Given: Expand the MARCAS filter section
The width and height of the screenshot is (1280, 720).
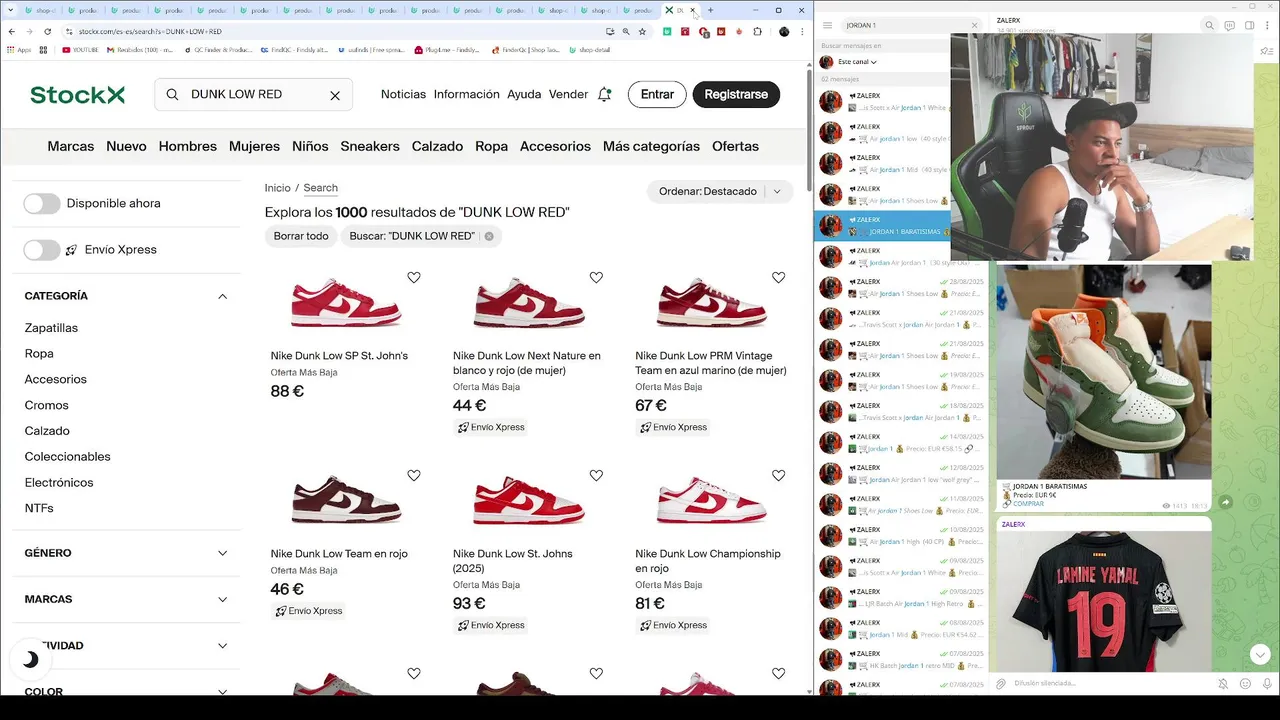Looking at the screenshot, I should (x=222, y=599).
